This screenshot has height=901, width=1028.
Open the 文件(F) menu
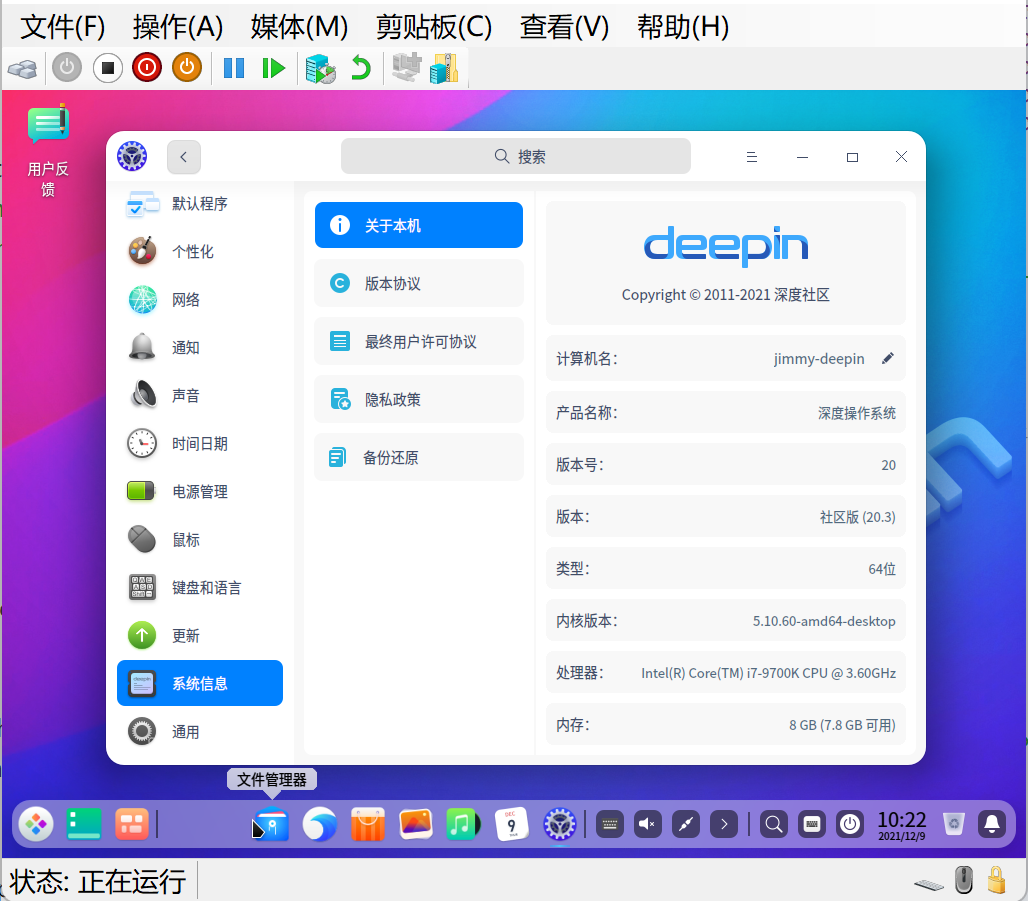click(x=62, y=27)
